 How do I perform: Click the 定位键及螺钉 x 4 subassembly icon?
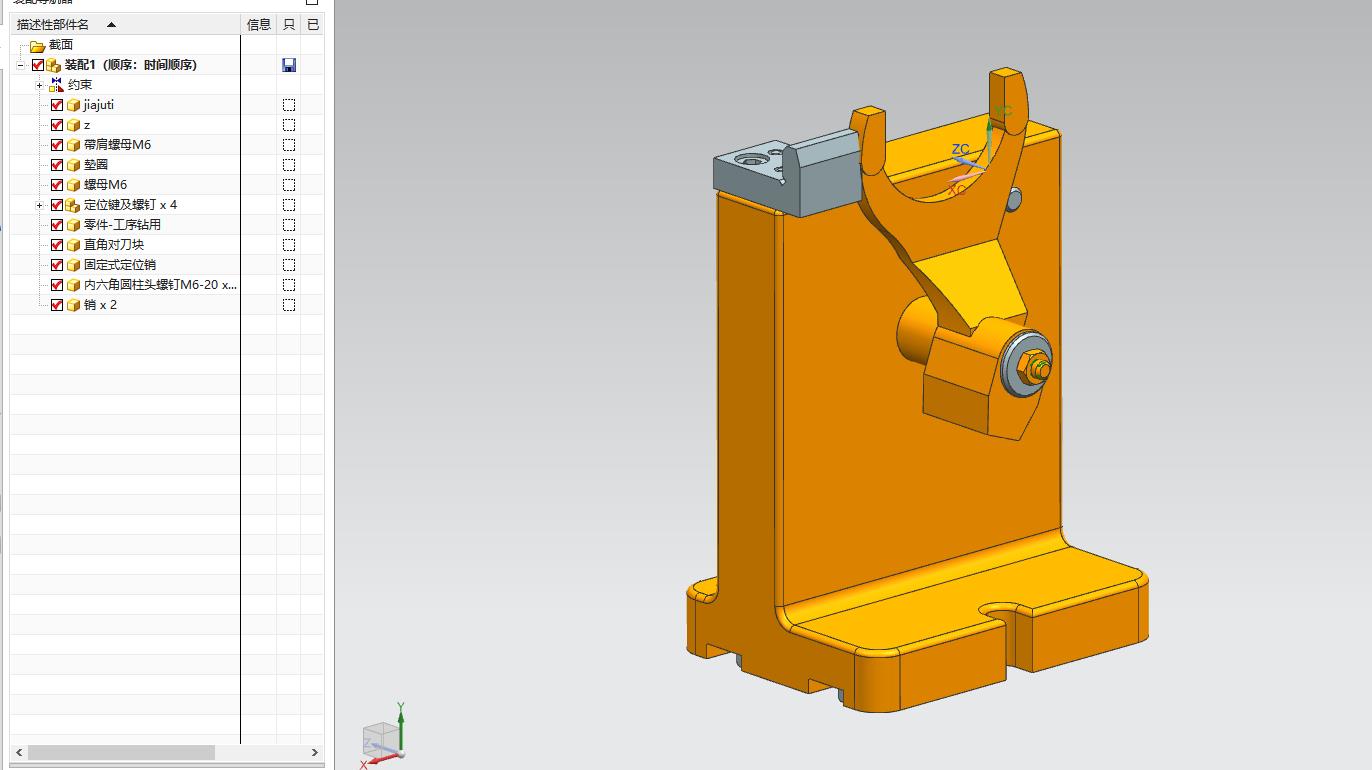pos(73,205)
